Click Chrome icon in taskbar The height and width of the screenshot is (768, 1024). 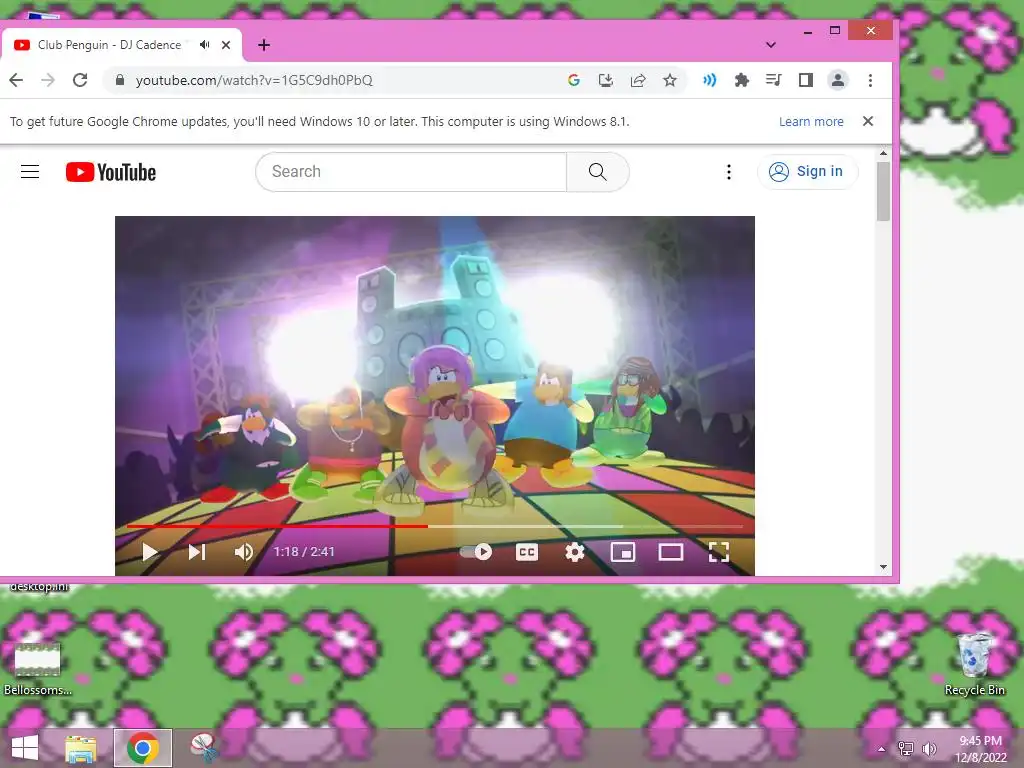coord(143,748)
